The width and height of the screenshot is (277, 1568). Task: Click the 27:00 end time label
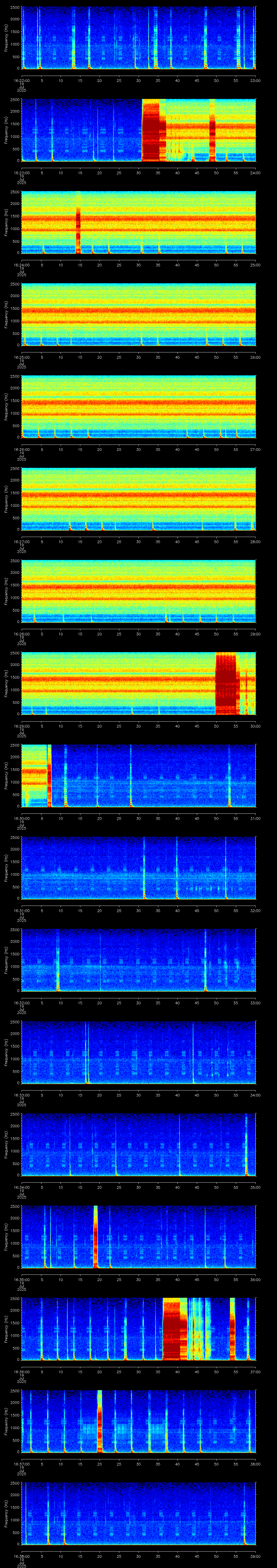(255, 449)
